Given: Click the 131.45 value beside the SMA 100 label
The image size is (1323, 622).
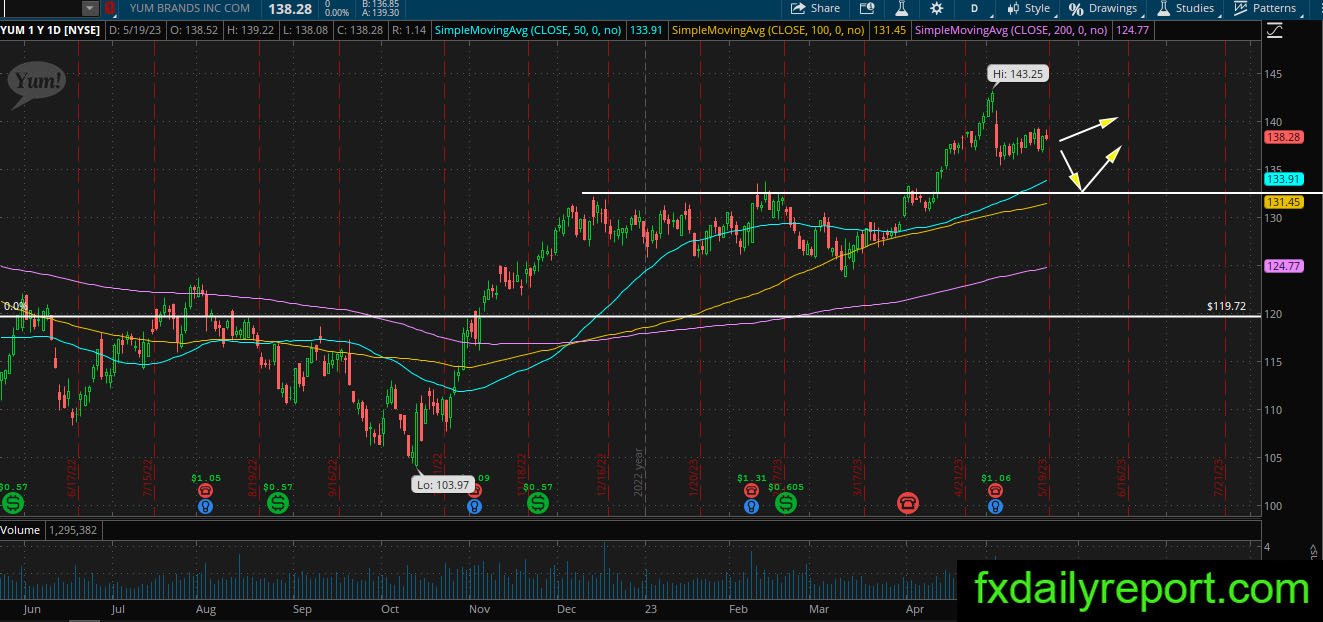Looking at the screenshot, I should point(892,30).
